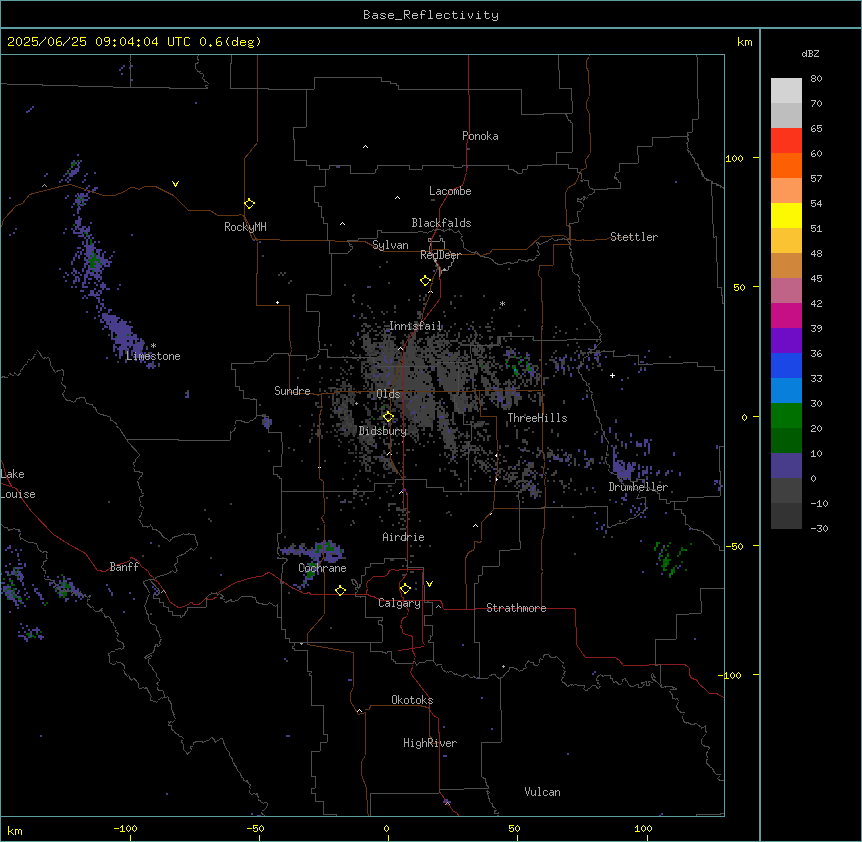The width and height of the screenshot is (862, 842).
Task: Click the Sundre city label
Action: (x=292, y=391)
